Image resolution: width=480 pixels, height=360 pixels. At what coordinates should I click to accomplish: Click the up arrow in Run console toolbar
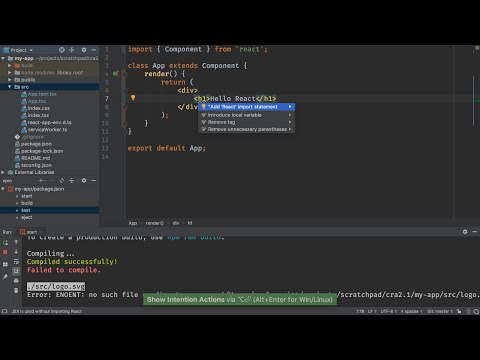coord(16,242)
